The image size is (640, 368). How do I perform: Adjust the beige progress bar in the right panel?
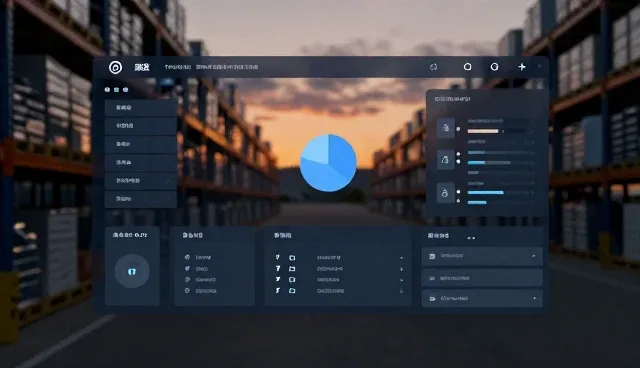pyautogui.click(x=483, y=131)
